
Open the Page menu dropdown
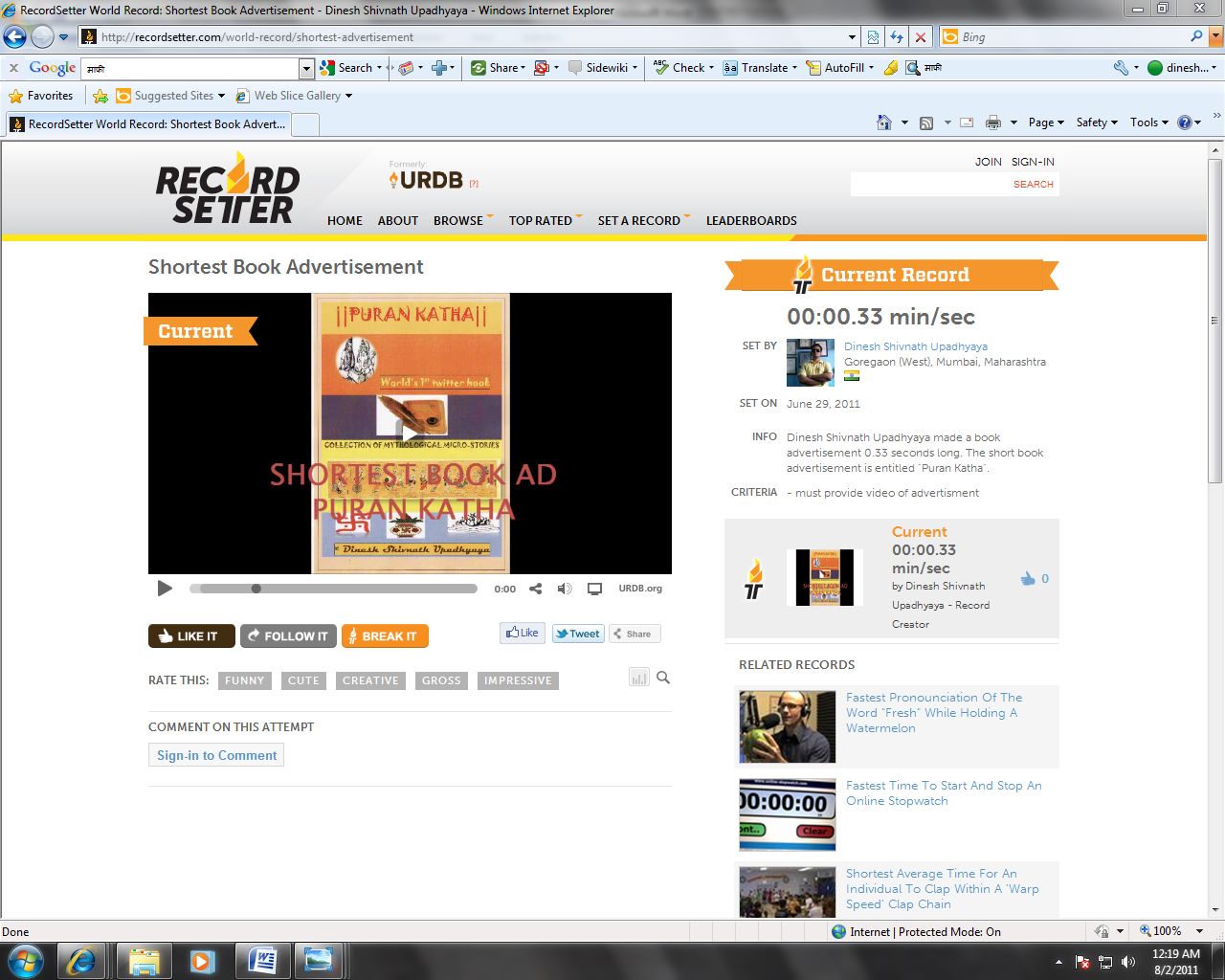click(1047, 122)
